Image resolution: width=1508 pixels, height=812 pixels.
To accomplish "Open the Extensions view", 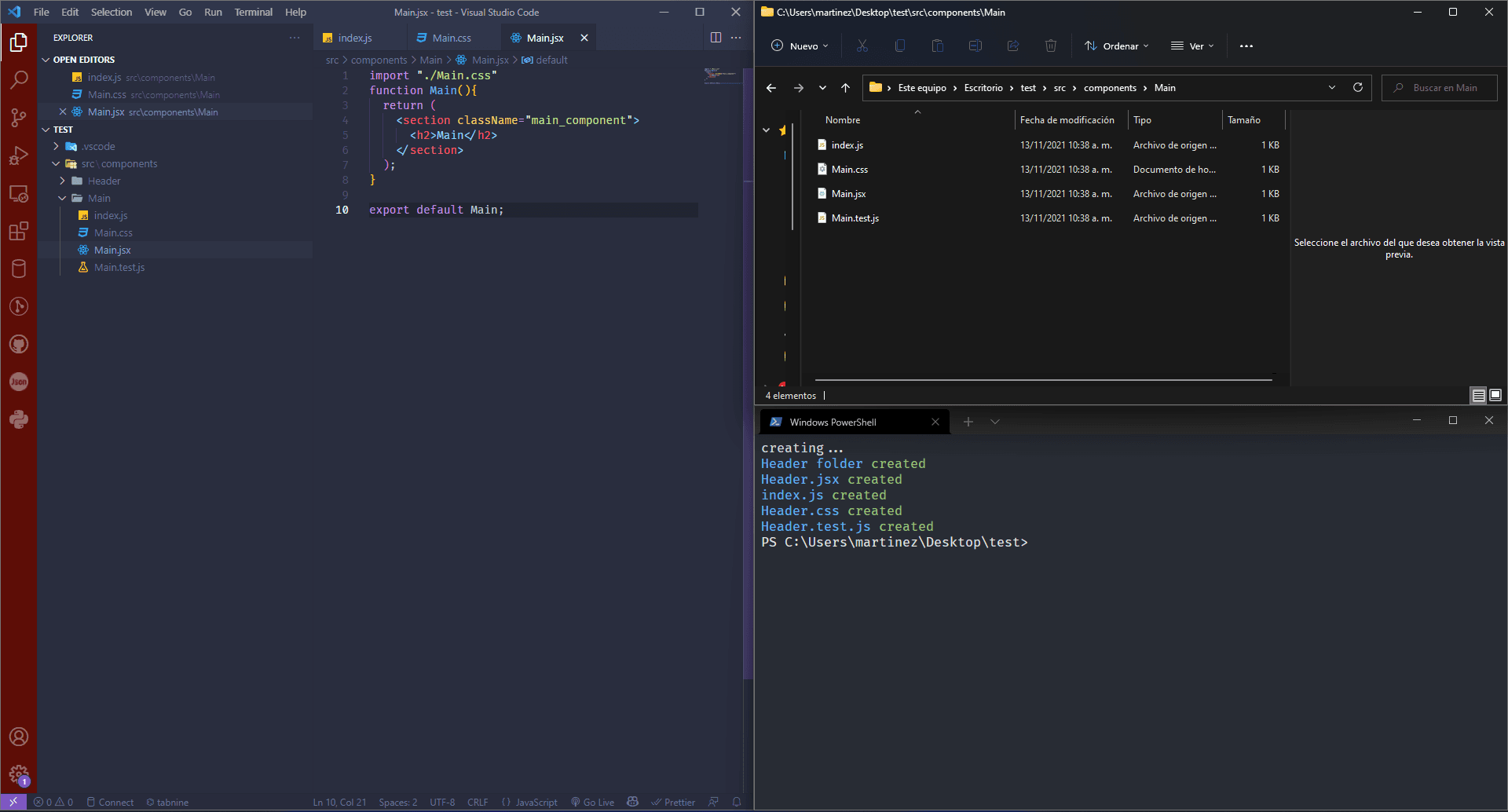I will pyautogui.click(x=19, y=231).
